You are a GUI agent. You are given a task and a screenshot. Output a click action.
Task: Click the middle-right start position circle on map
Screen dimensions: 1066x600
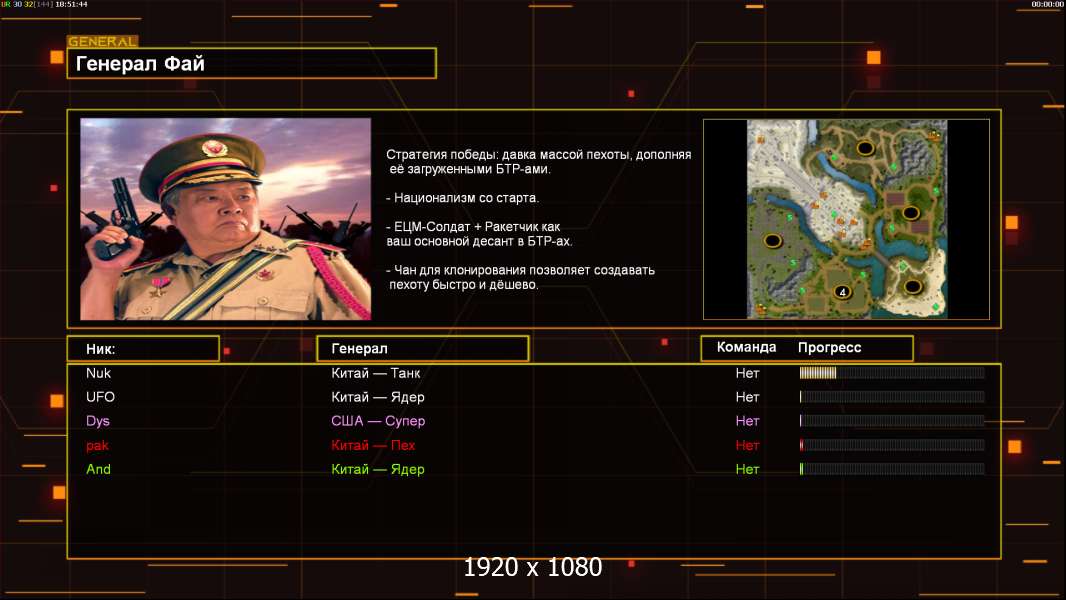pos(910,213)
